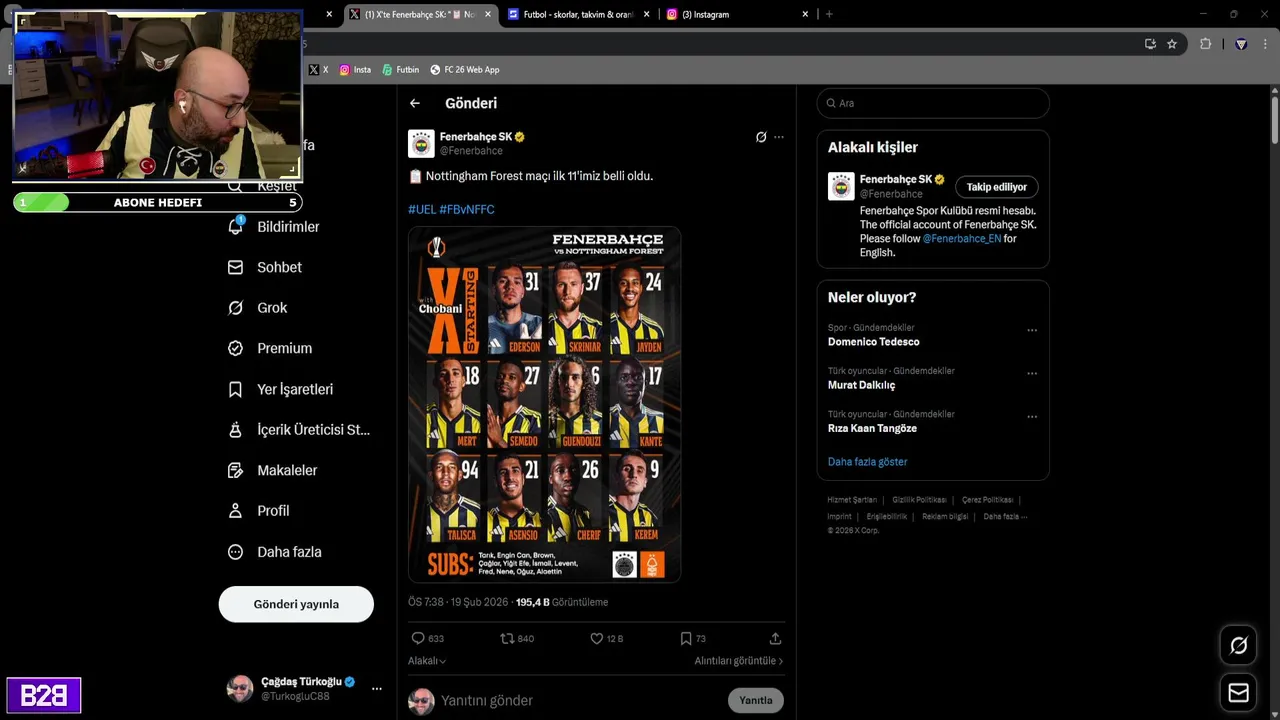Open Daha fazla circle icon in sidebar
Screen dimensions: 1280x720
coord(235,552)
